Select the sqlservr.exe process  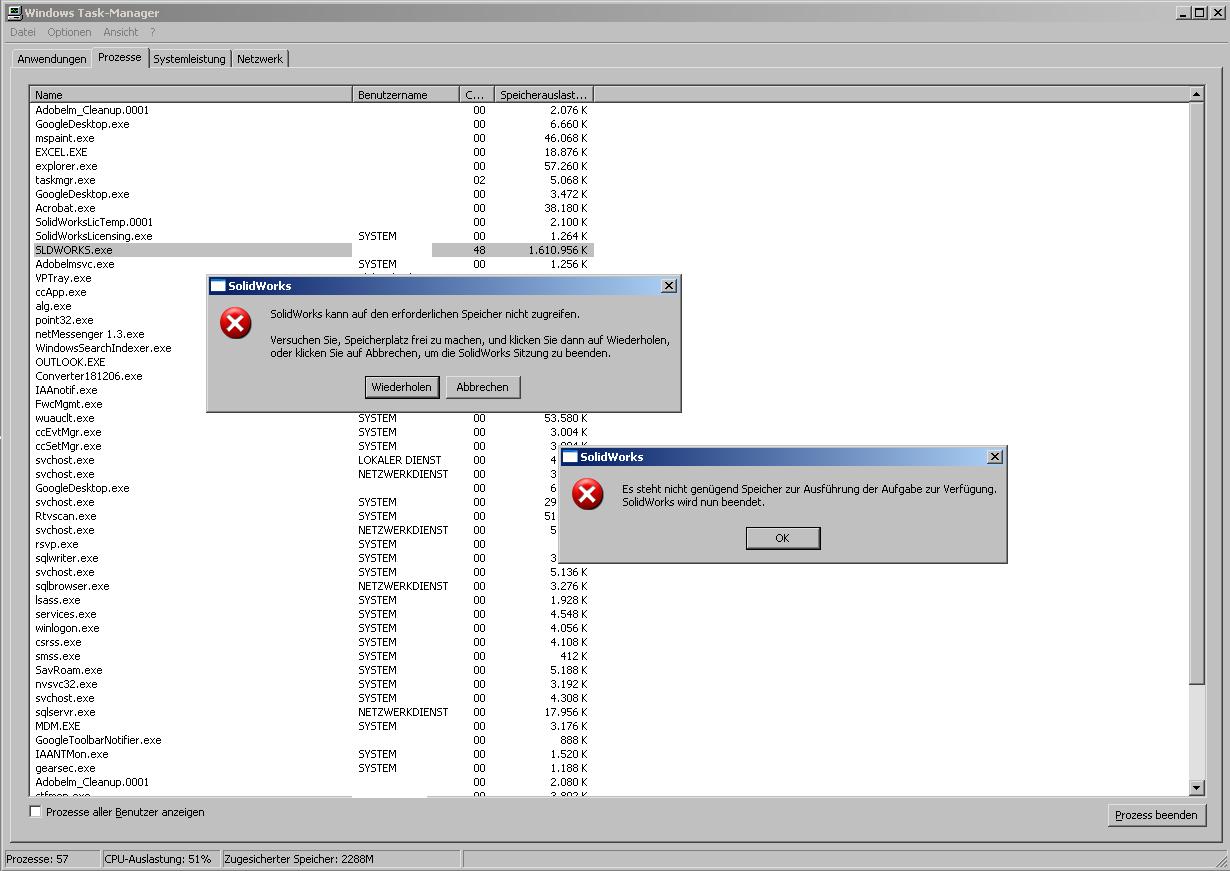[x=65, y=712]
